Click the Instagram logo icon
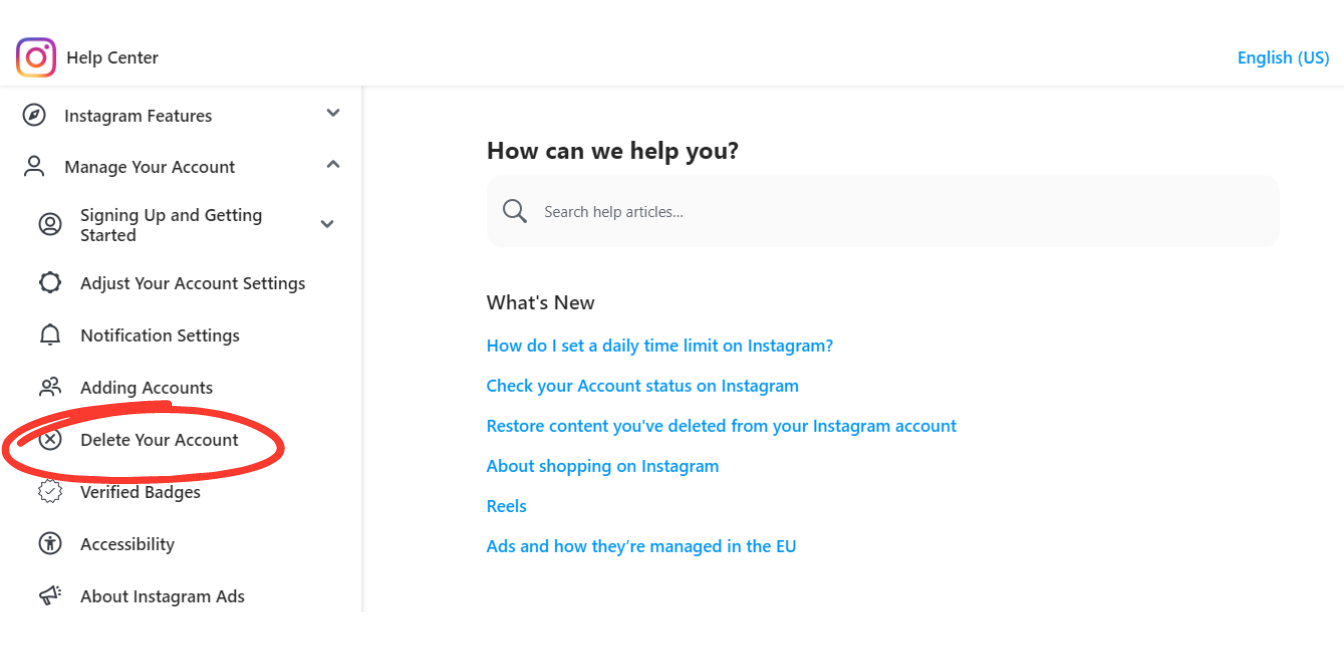 36,58
